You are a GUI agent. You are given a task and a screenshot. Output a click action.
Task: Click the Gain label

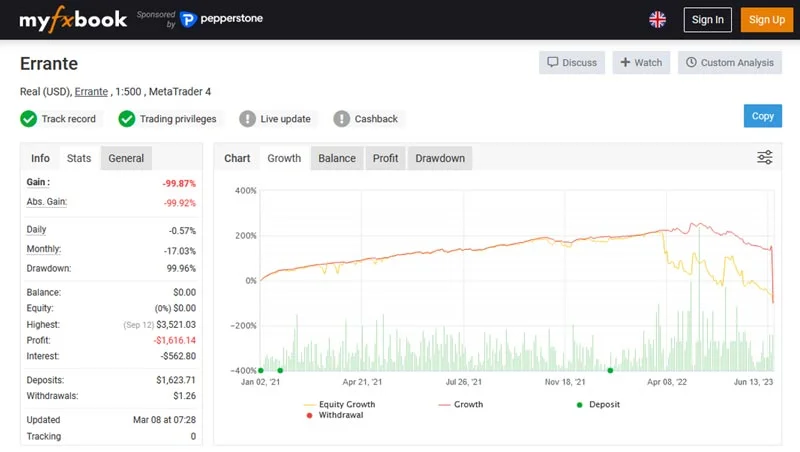[x=38, y=182]
